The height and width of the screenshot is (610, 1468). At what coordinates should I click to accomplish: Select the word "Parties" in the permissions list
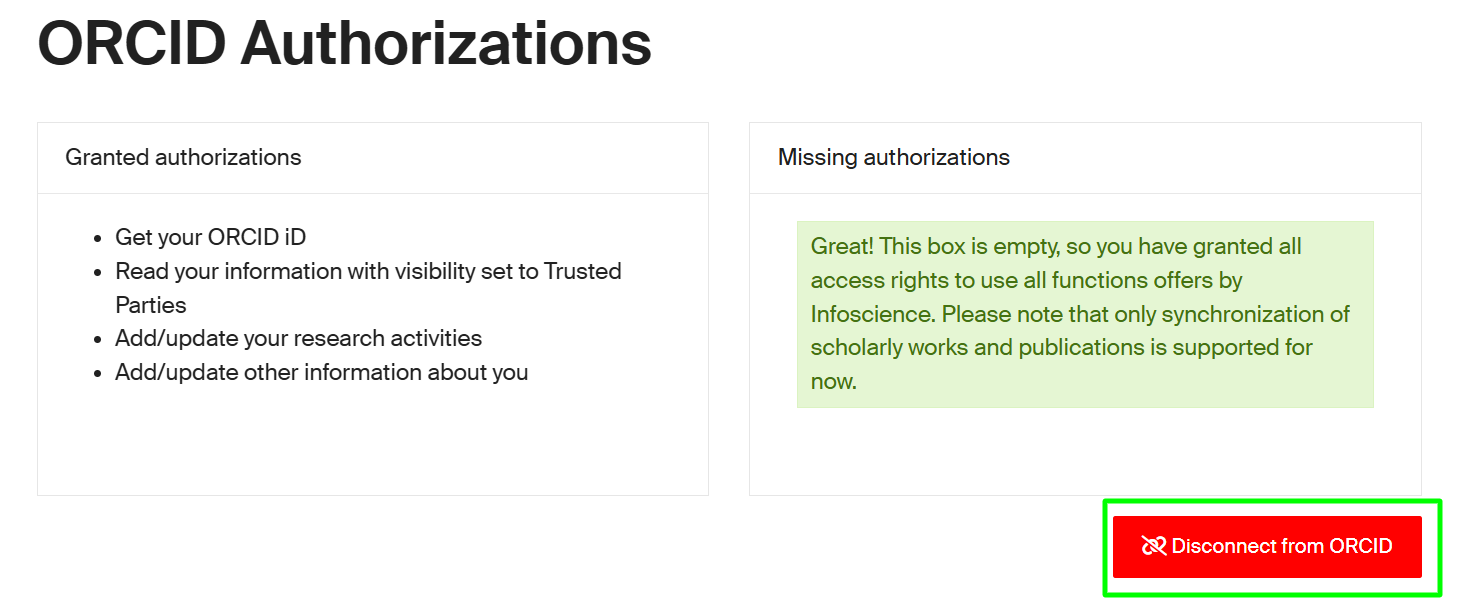[150, 305]
